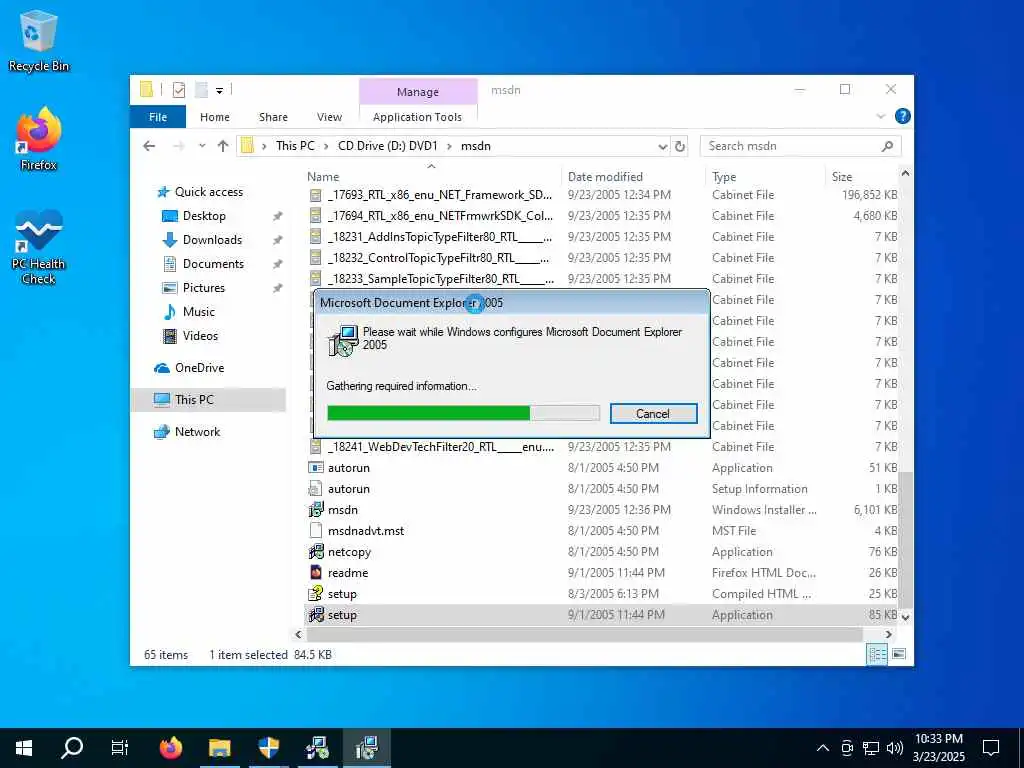The image size is (1024, 768).
Task: Open Task View on the taskbar
Action: 120,748
